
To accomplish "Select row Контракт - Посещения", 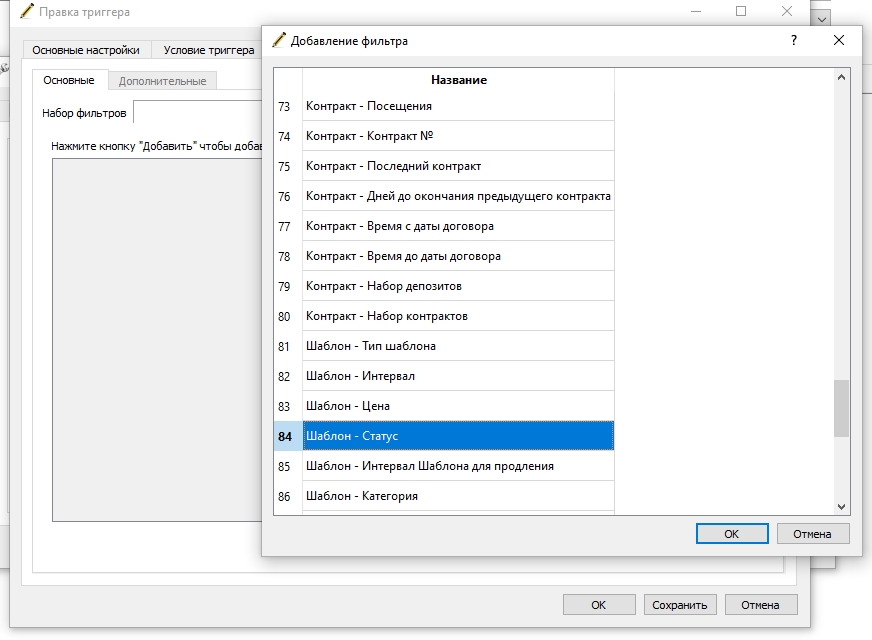I will [459, 106].
